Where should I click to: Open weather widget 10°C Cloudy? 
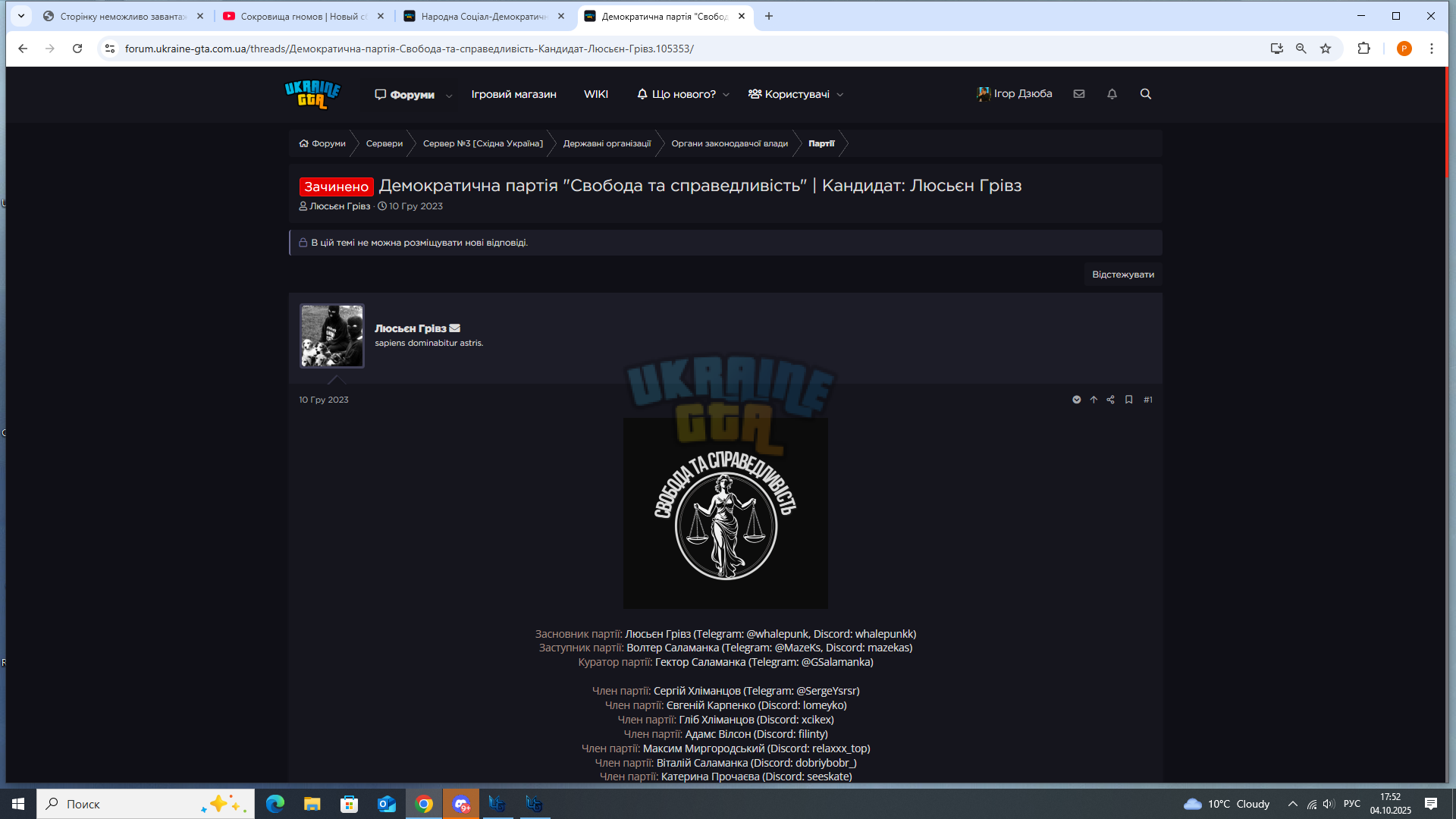tap(1226, 804)
